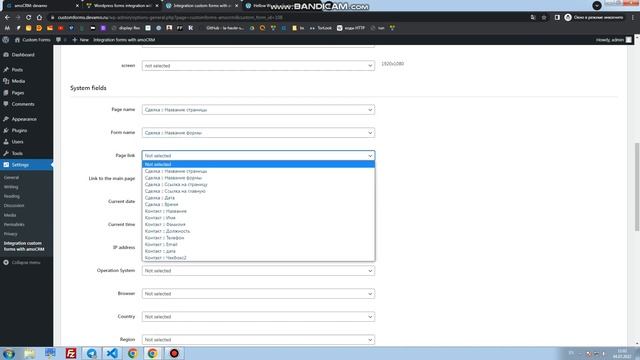Open the Privacy settings submenu
Viewport: 640px width, 360px height.
[11, 234]
